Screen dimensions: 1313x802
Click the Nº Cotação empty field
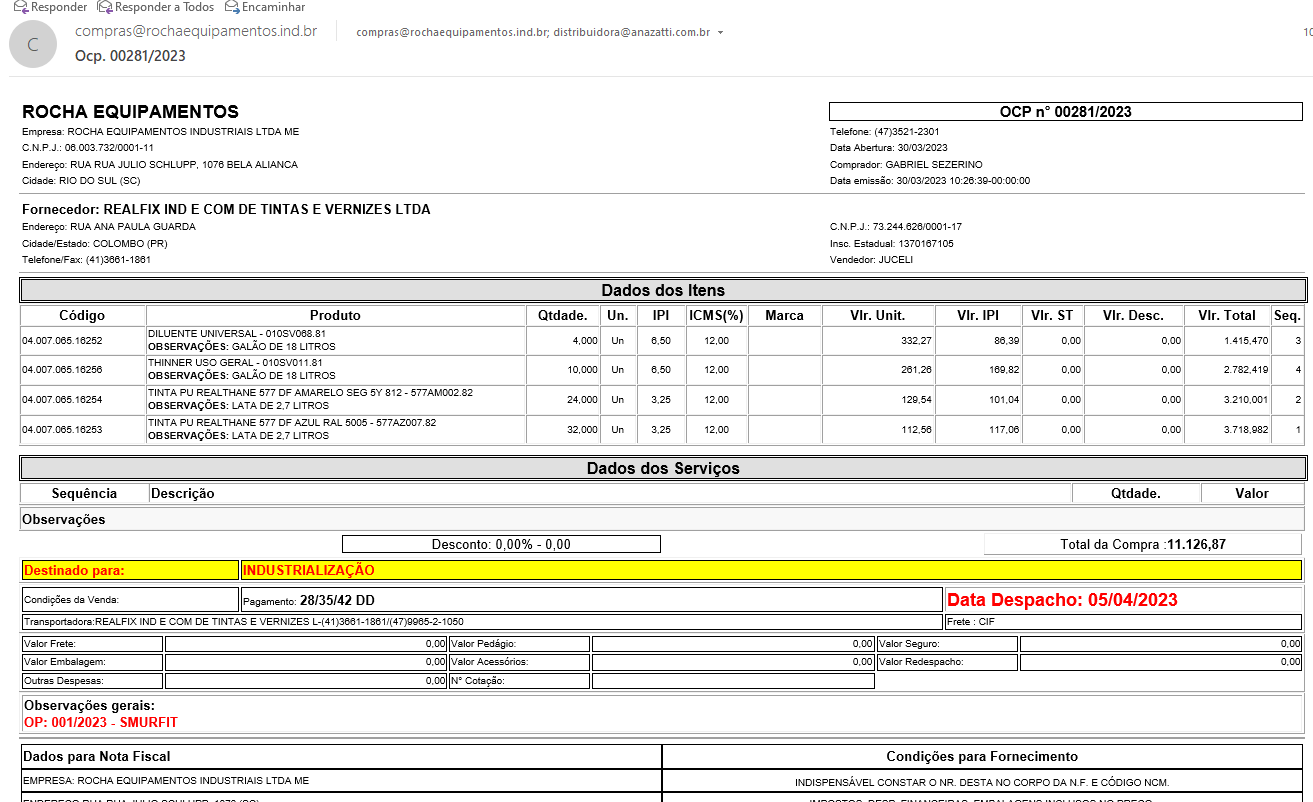click(732, 681)
